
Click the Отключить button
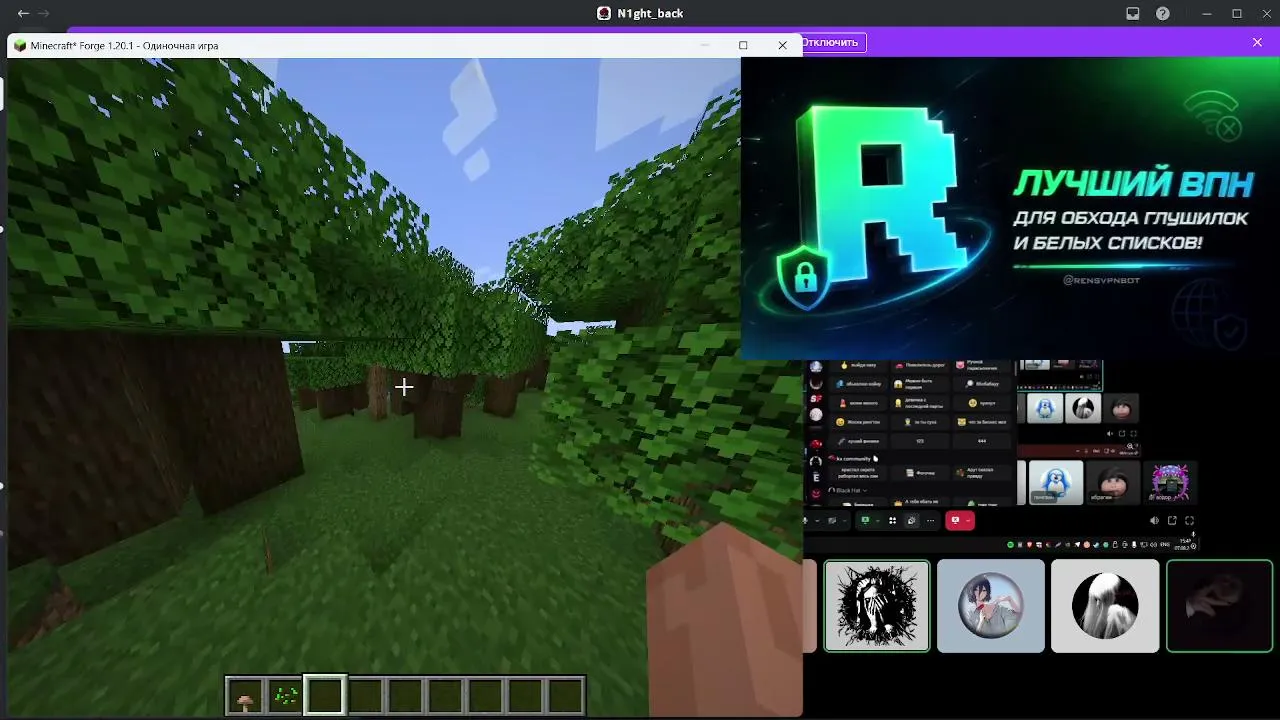click(x=831, y=43)
